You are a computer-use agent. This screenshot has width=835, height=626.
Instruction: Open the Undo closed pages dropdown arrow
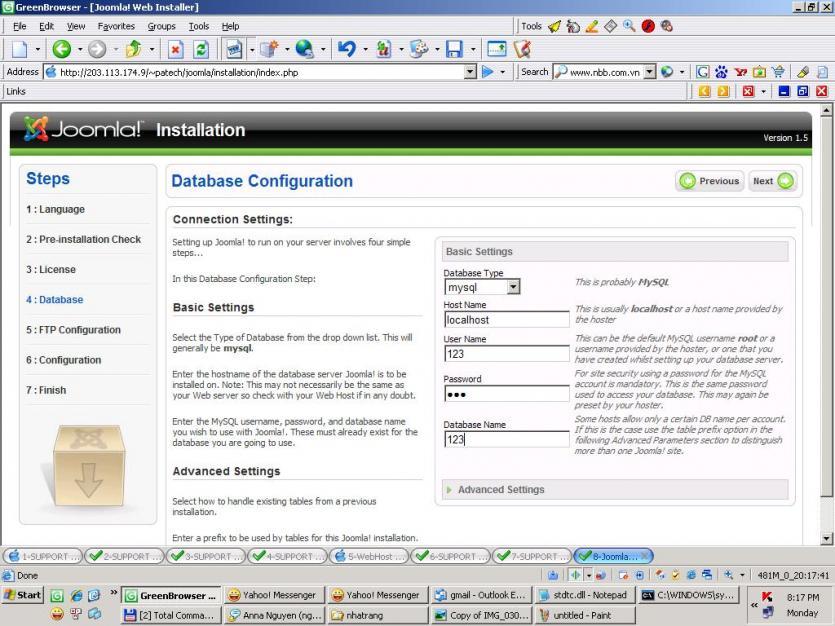point(365,50)
